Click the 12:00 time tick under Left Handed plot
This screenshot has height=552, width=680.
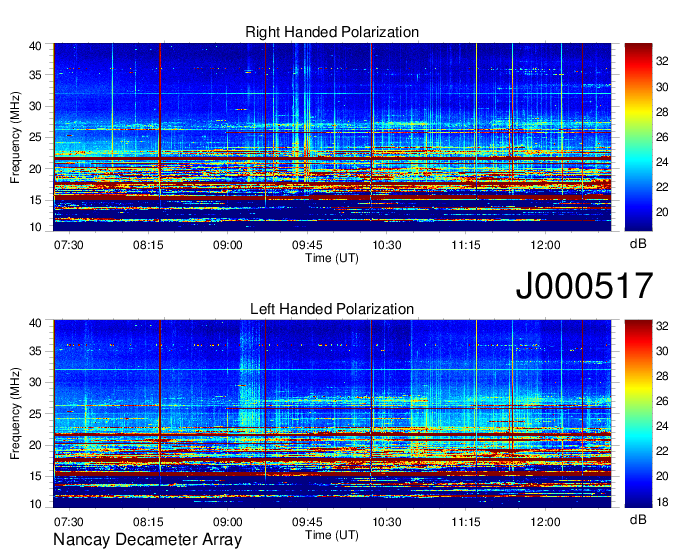pos(546,522)
